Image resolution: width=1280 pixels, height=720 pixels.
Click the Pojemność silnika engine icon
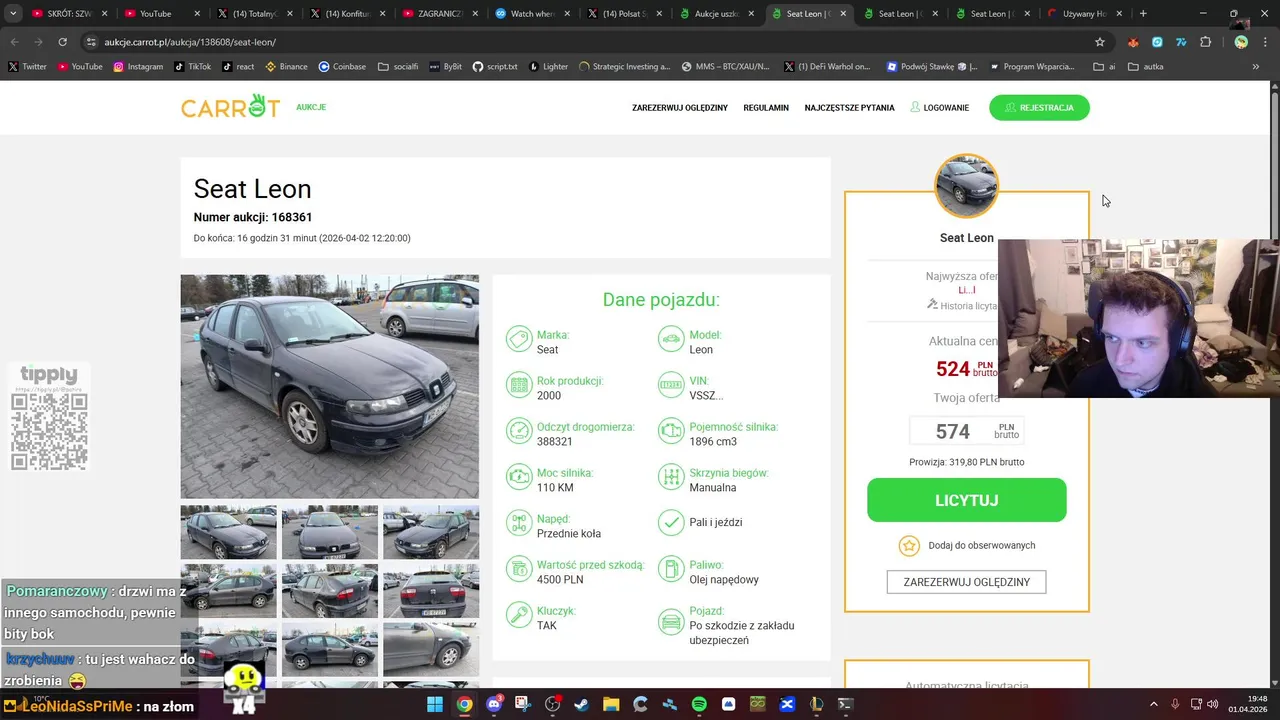[x=671, y=431]
